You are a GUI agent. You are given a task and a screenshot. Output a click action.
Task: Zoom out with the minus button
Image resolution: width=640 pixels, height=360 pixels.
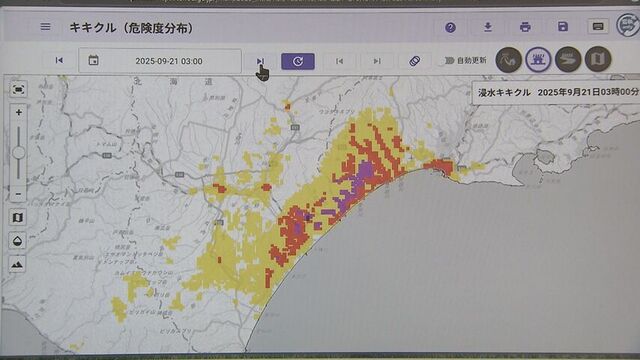(x=18, y=193)
